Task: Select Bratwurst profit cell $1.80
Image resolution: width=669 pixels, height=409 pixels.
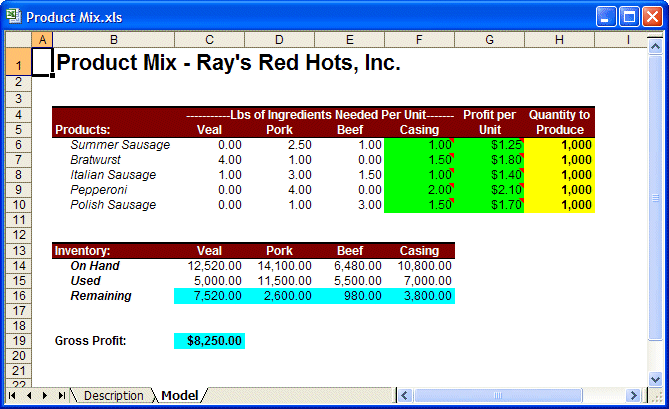Action: 489,160
